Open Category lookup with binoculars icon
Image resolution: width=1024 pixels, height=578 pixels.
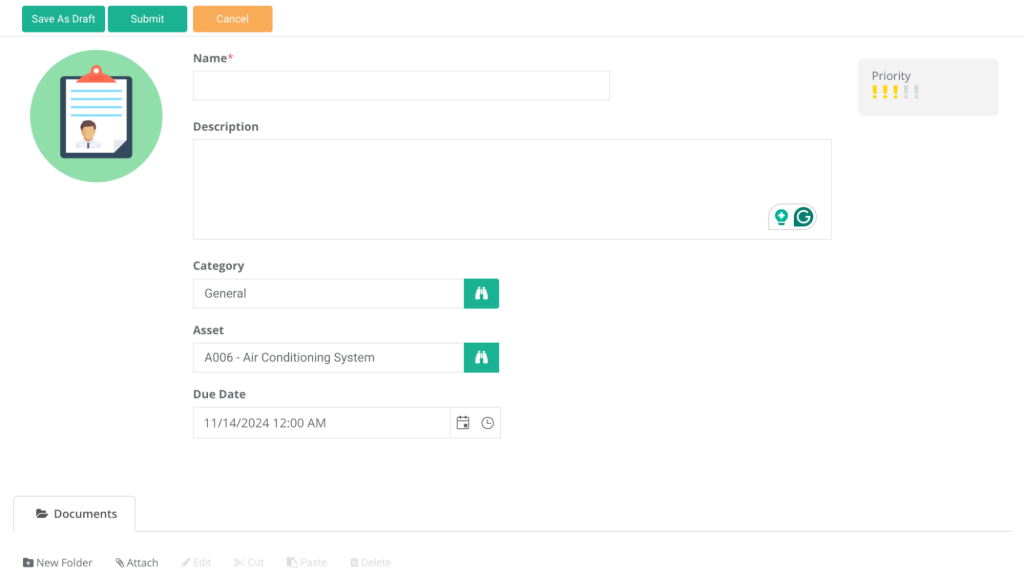(481, 293)
